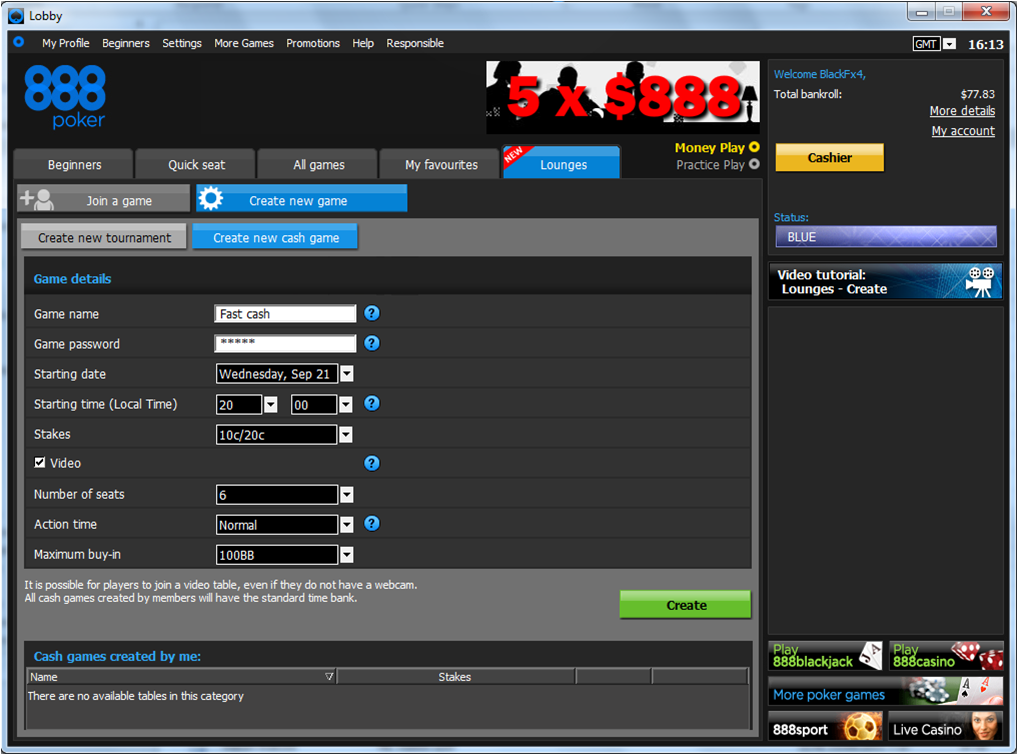Open the Cashier
Screen dimensions: 1018x755
[830, 158]
